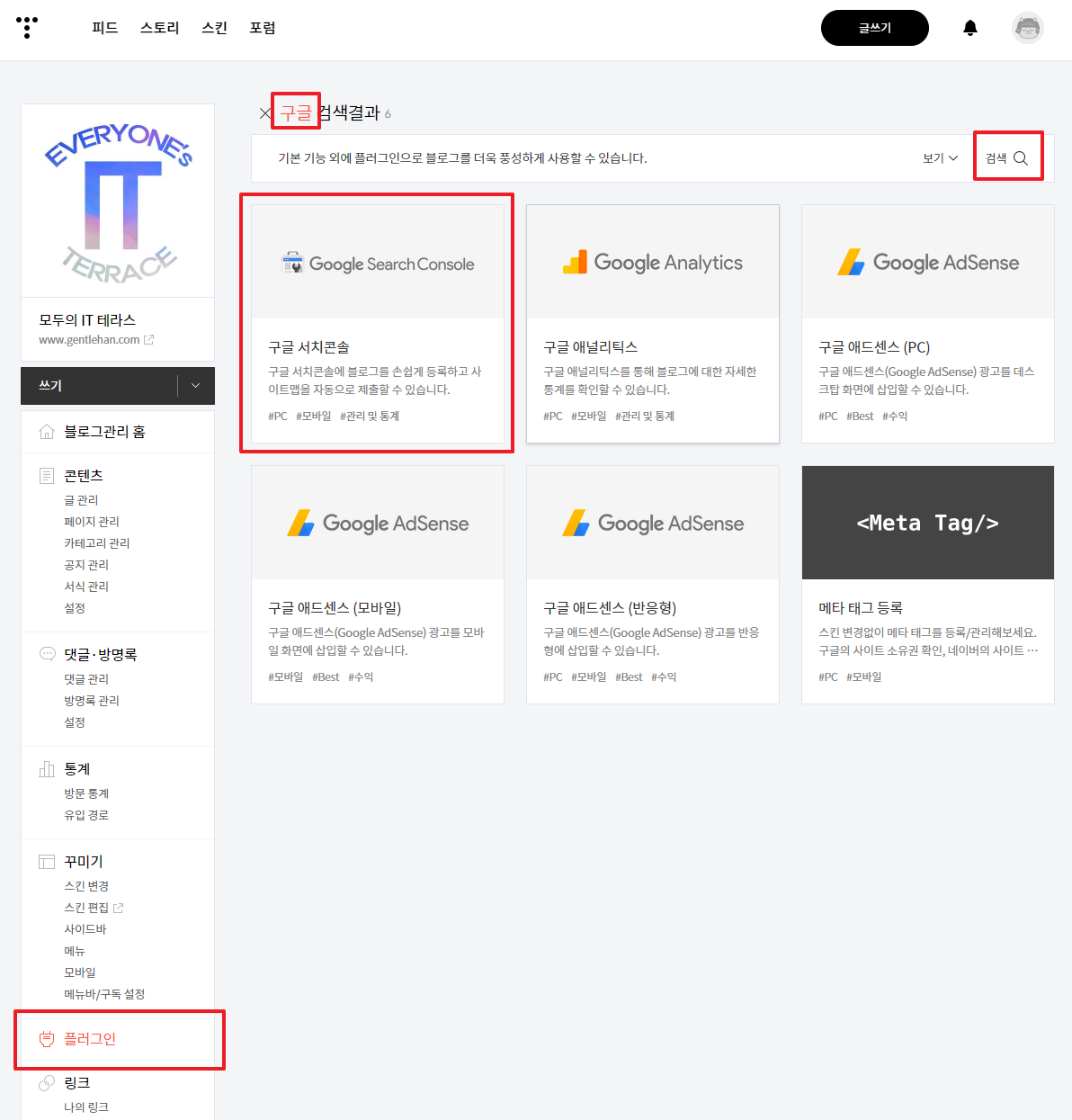Image resolution: width=1072 pixels, height=1120 pixels.
Task: Click the 통계 bar chart icon
Action: pos(47,769)
